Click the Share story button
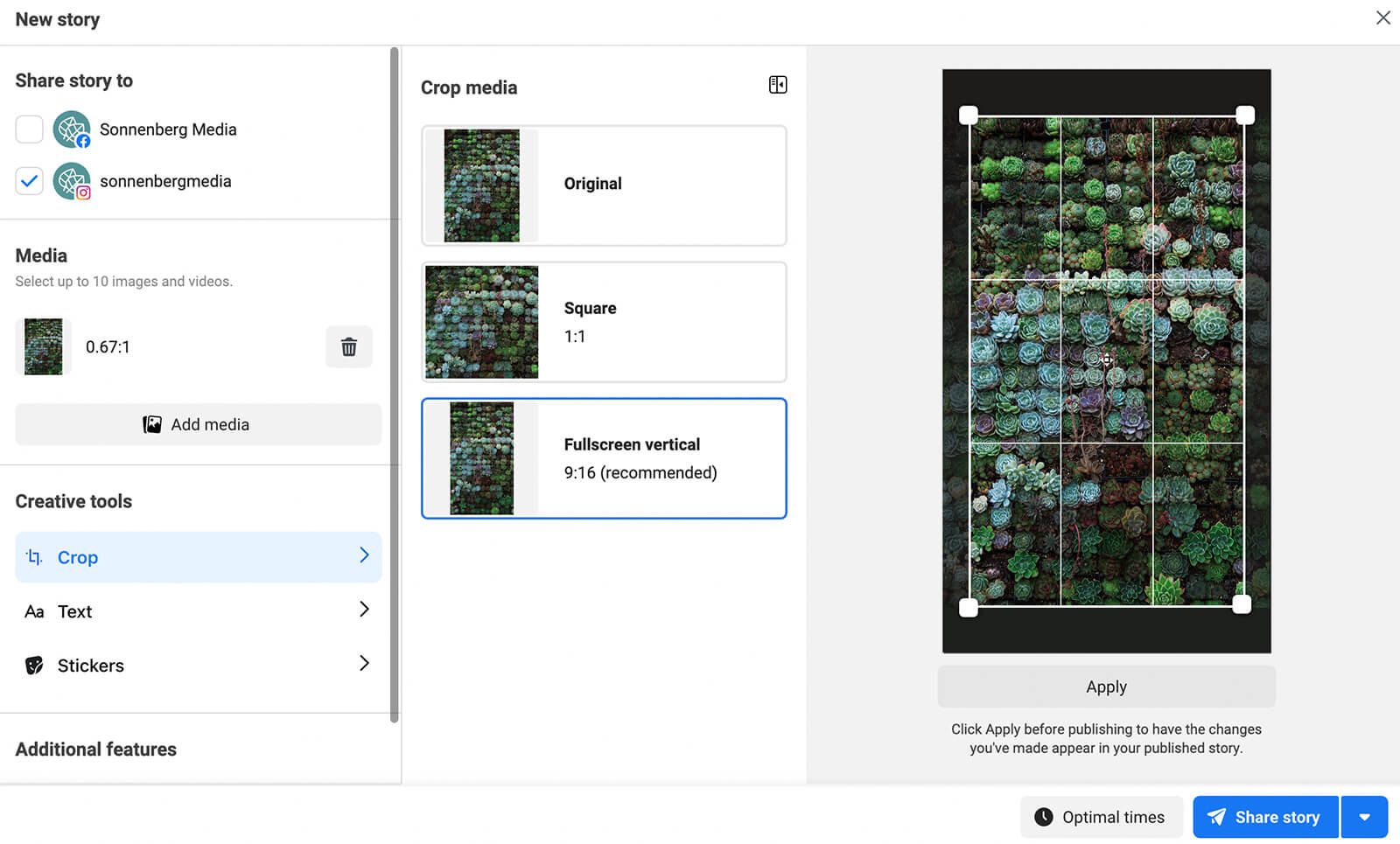 click(x=1265, y=817)
